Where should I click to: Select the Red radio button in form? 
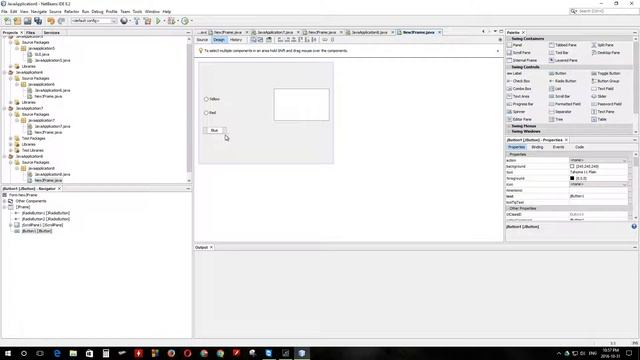click(210, 113)
